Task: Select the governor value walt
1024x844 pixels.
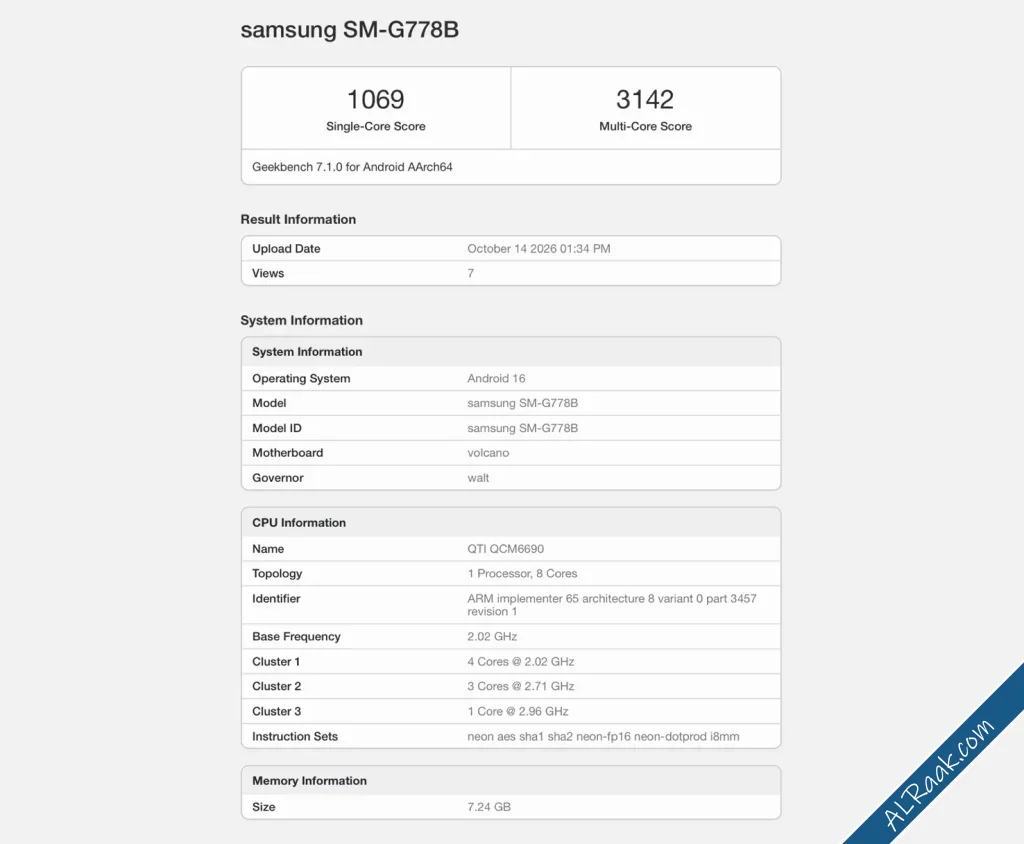Action: [x=478, y=478]
